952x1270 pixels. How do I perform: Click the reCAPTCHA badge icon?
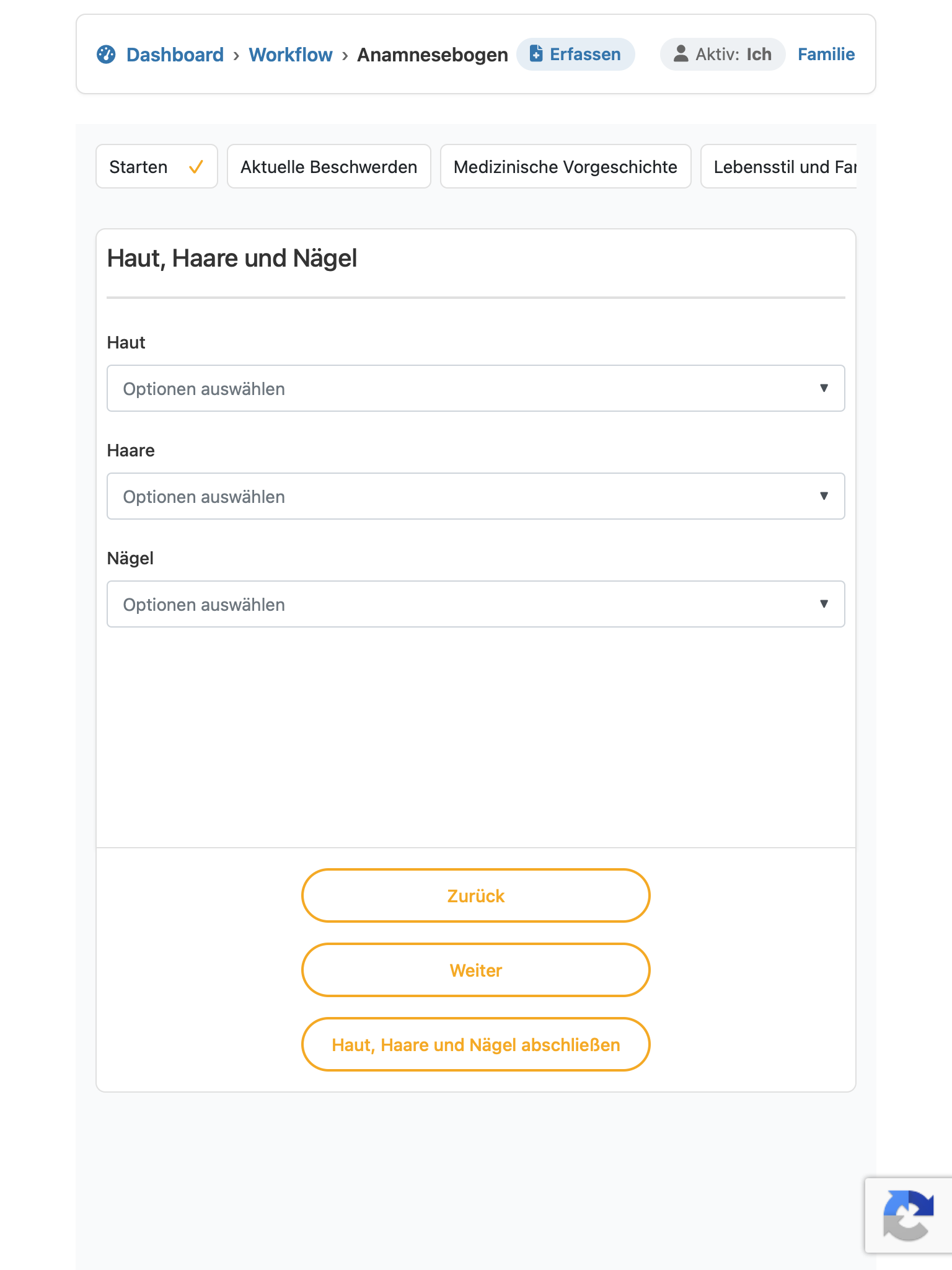(x=909, y=1215)
